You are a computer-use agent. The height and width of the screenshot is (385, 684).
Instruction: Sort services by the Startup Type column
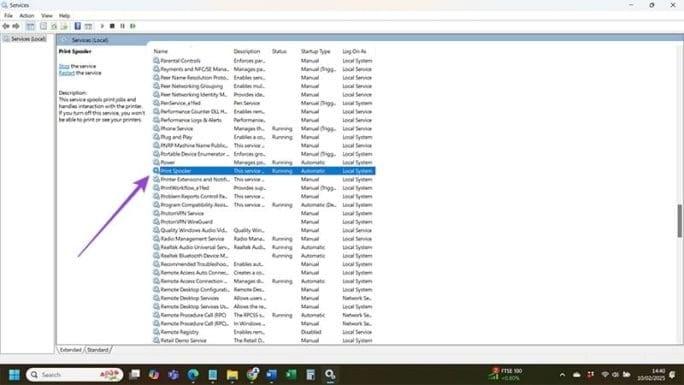[315, 51]
